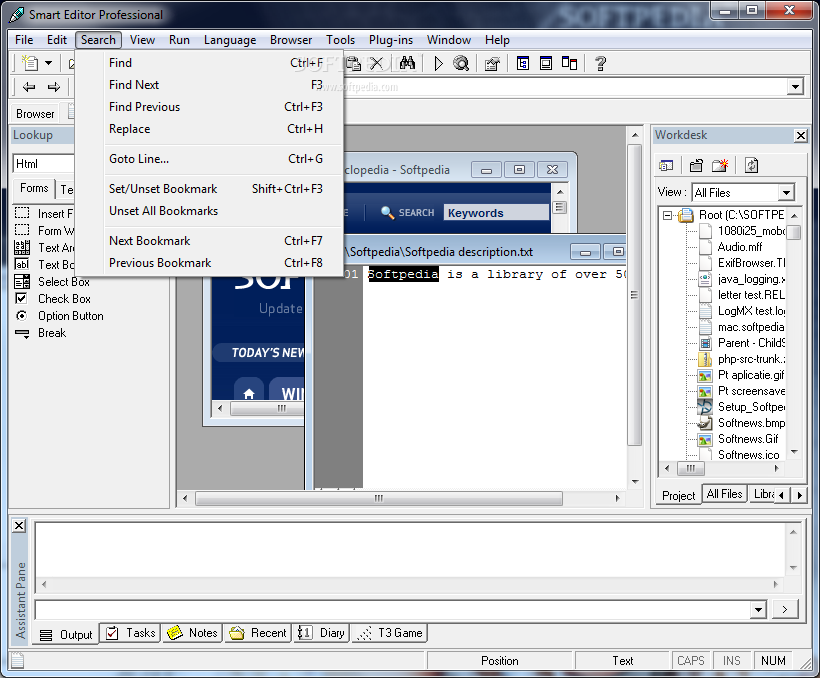Close the Assistant Pane
820x678 pixels.
(x=19, y=525)
